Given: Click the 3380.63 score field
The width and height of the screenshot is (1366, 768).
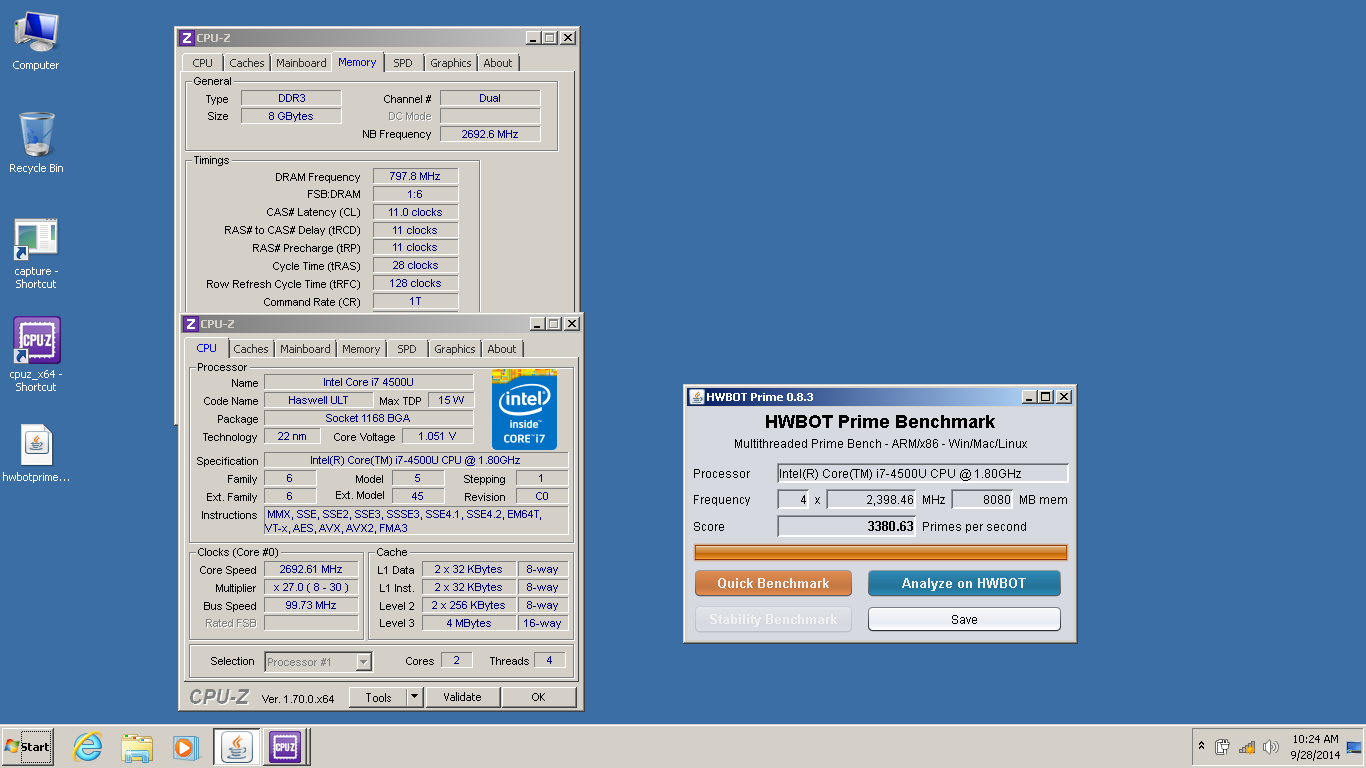Looking at the screenshot, I should (847, 526).
